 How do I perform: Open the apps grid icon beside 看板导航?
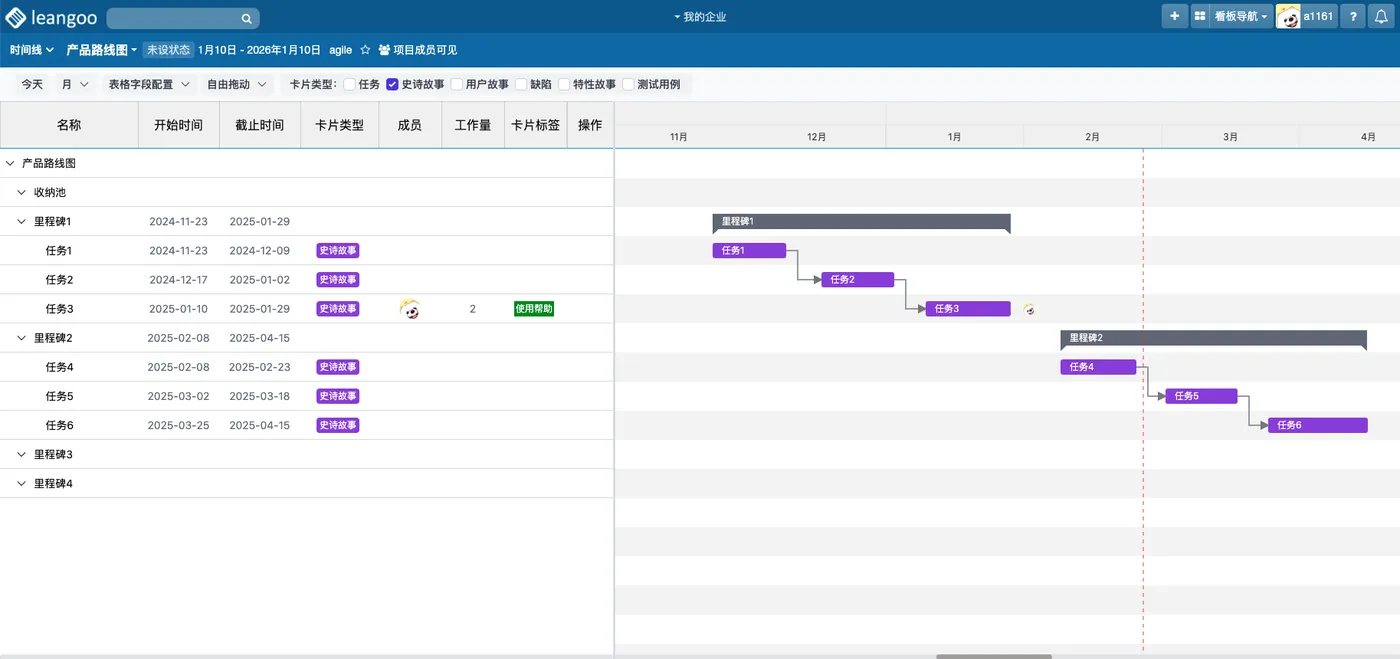pyautogui.click(x=1199, y=16)
